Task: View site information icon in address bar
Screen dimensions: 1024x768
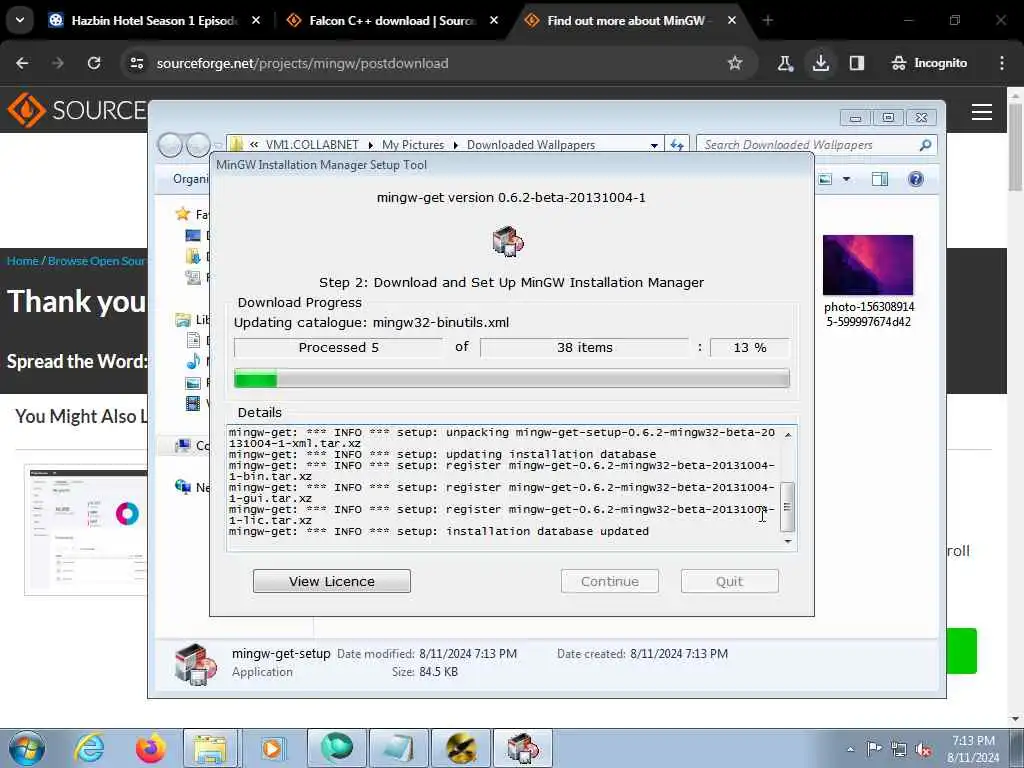Action: coord(136,63)
